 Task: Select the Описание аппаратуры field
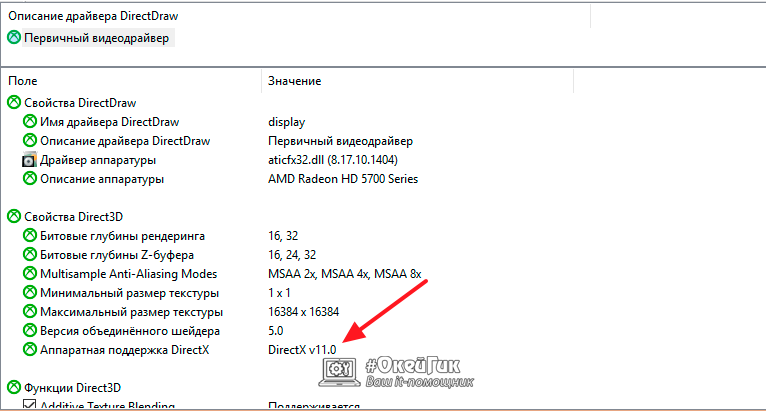(102, 179)
